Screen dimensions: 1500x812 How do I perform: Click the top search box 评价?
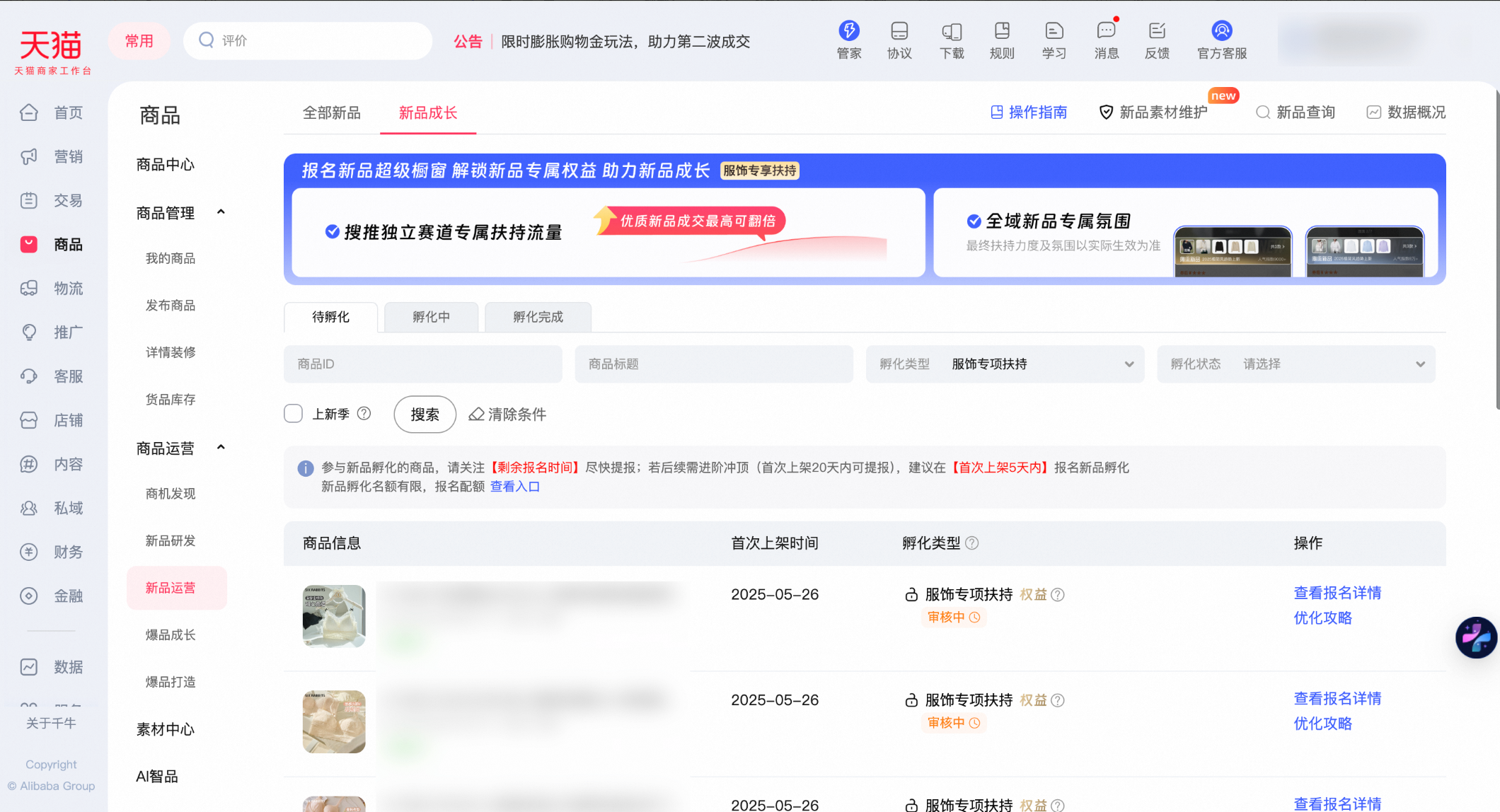point(308,41)
